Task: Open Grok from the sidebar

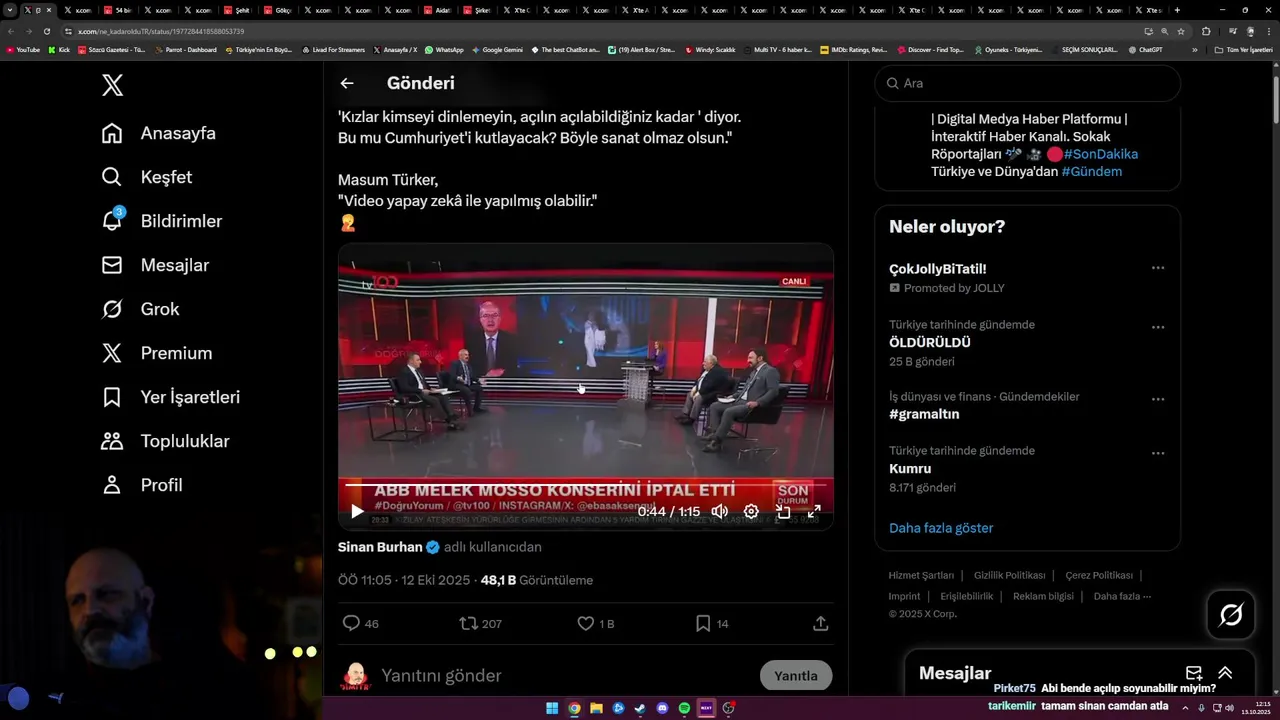Action: pos(141,309)
